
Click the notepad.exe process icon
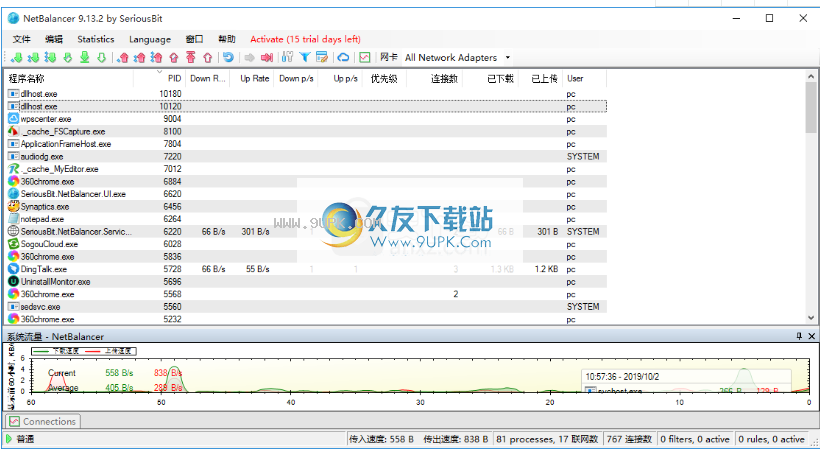coord(13,219)
